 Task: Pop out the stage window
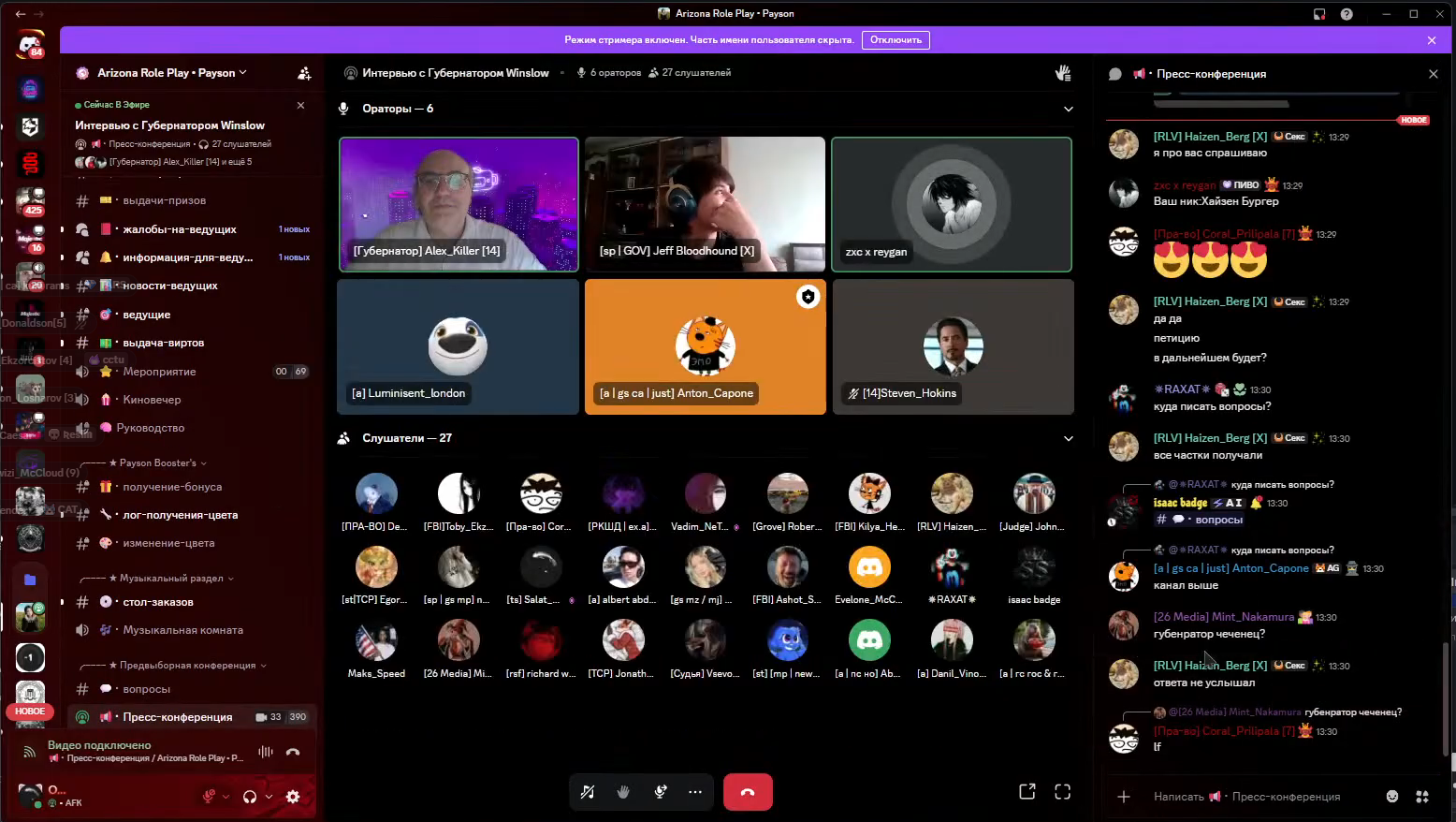point(1026,792)
